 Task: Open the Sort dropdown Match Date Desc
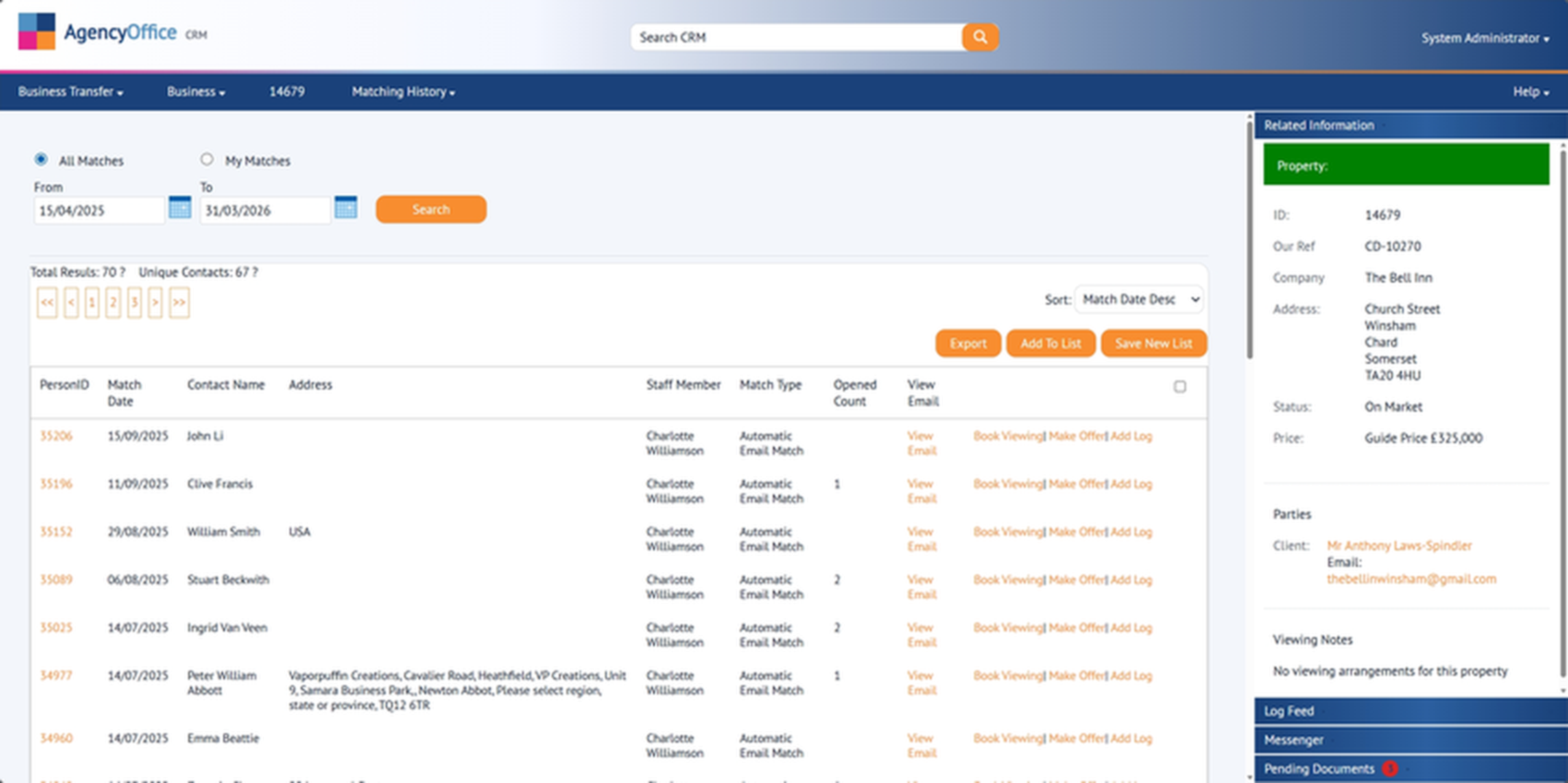[1139, 299]
